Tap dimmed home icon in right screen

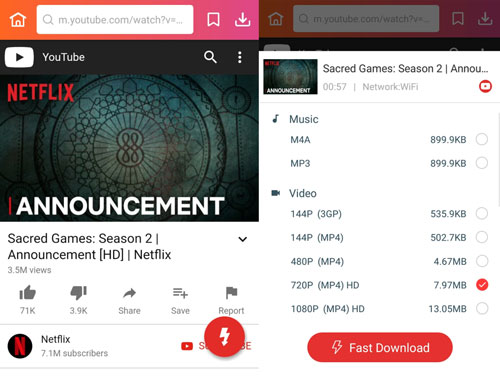point(276,19)
